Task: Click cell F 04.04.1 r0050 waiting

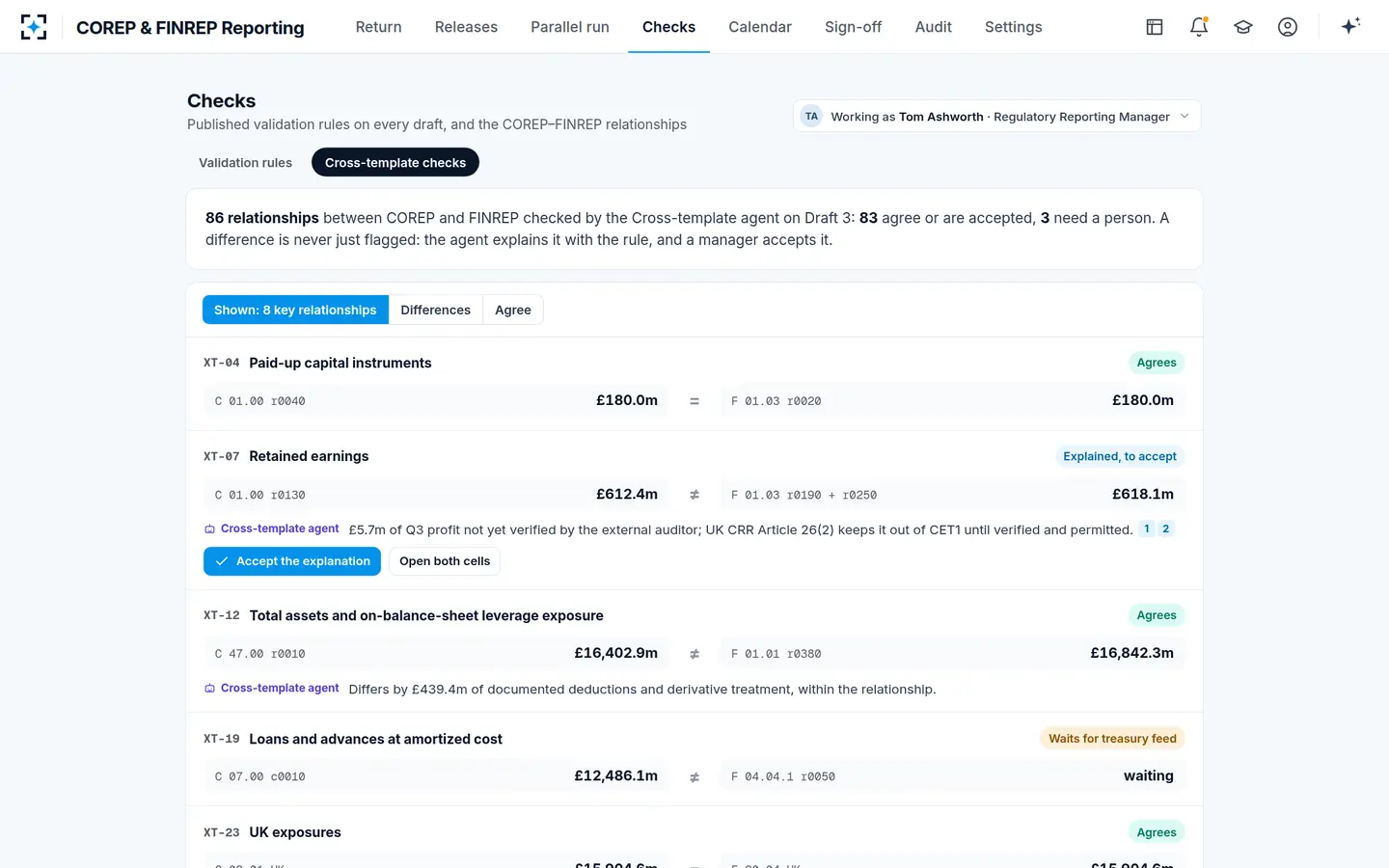Action: (x=952, y=776)
